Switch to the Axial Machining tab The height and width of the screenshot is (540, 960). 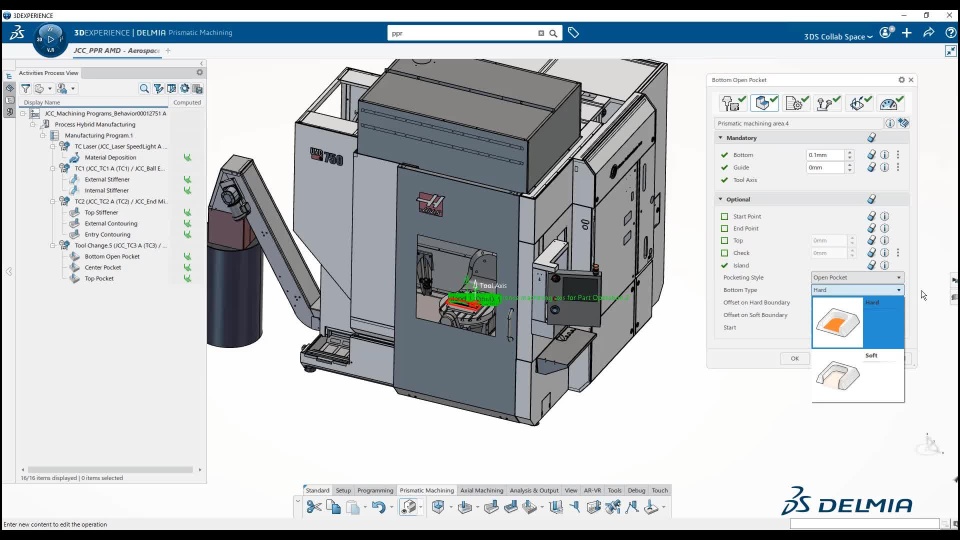coord(481,491)
